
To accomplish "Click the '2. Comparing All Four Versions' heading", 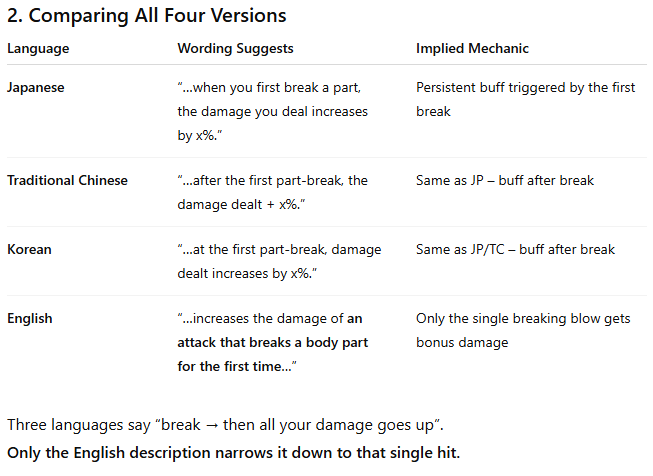I will [x=147, y=16].
